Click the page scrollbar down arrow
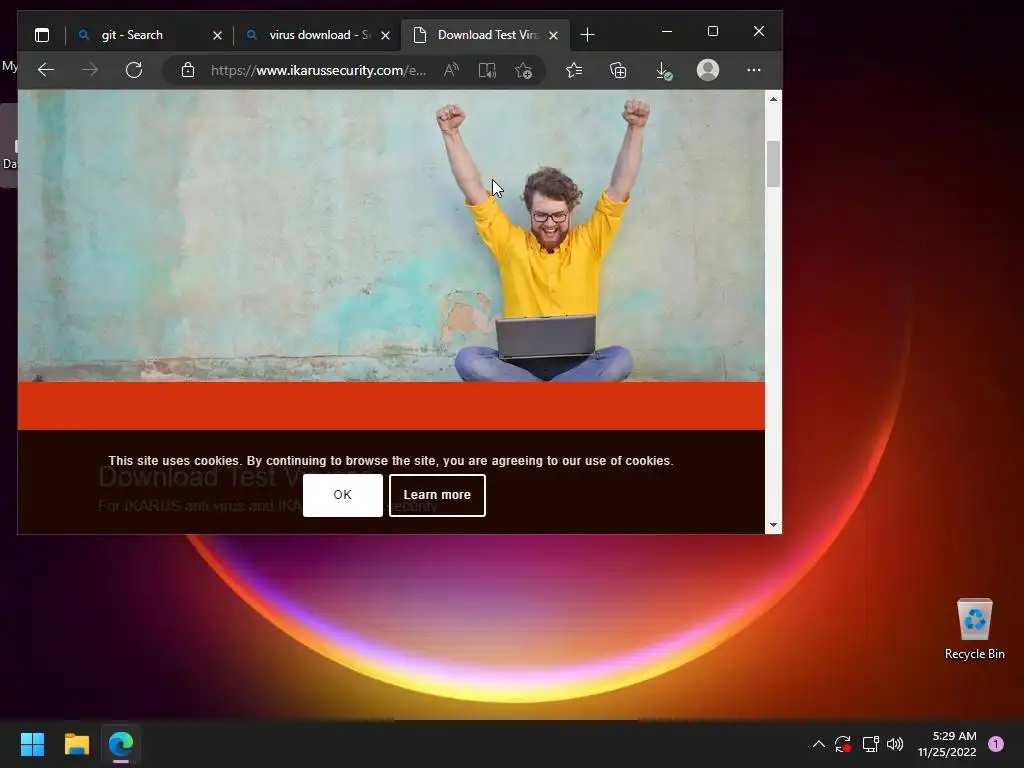The image size is (1024, 768). click(773, 525)
